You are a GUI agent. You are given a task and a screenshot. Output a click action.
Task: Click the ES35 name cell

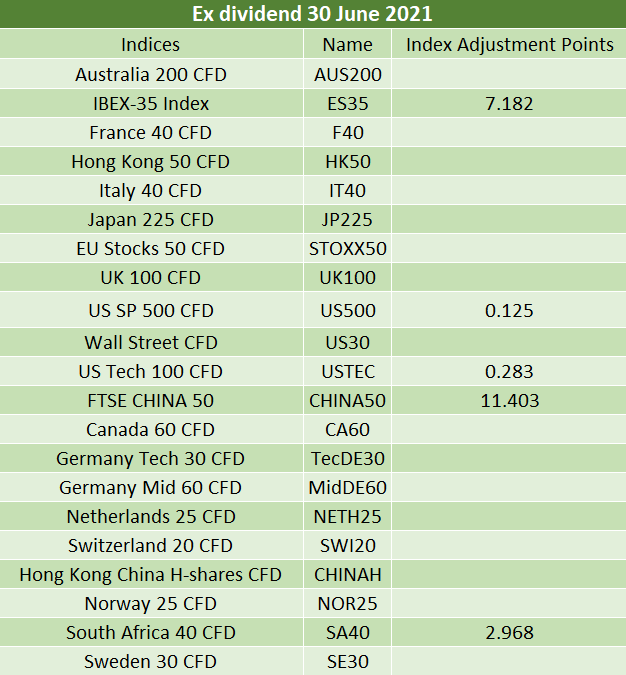pyautogui.click(x=347, y=104)
